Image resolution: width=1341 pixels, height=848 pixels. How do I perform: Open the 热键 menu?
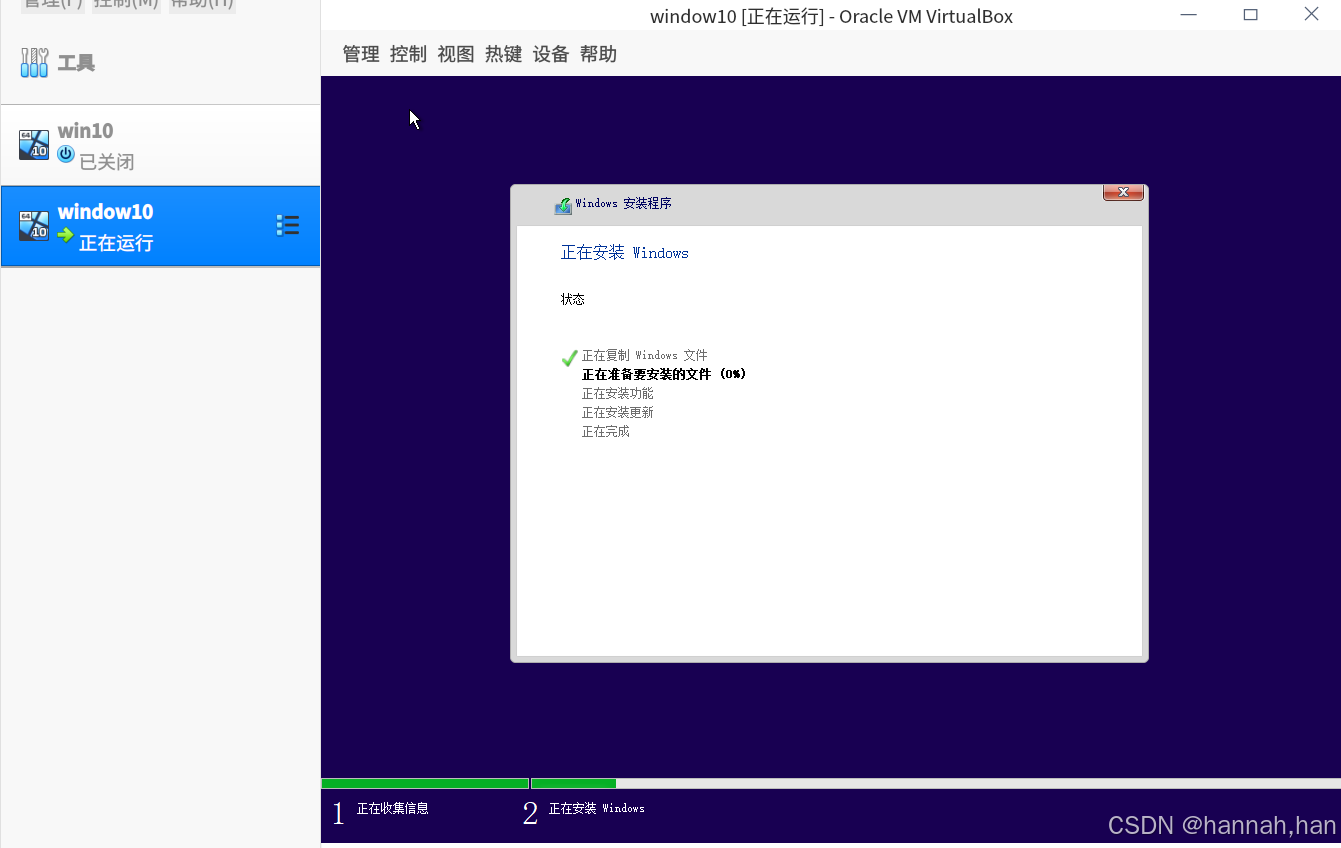click(503, 54)
